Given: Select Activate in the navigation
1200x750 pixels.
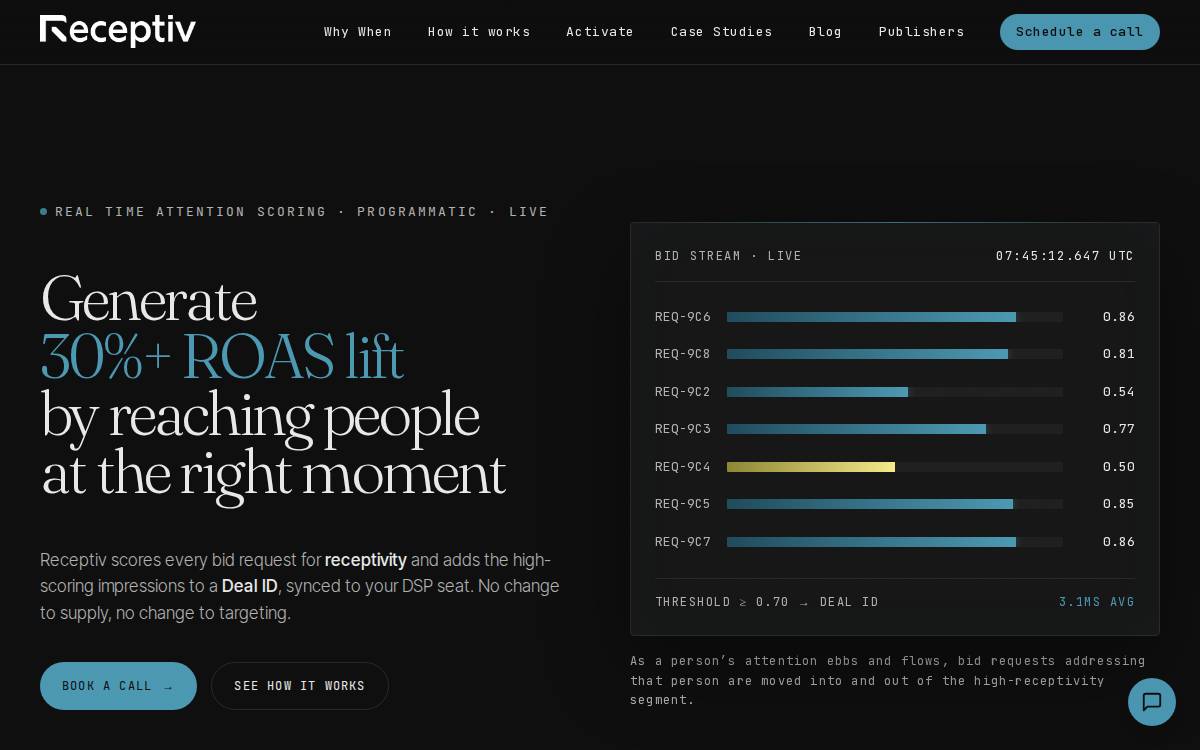Looking at the screenshot, I should pyautogui.click(x=600, y=32).
